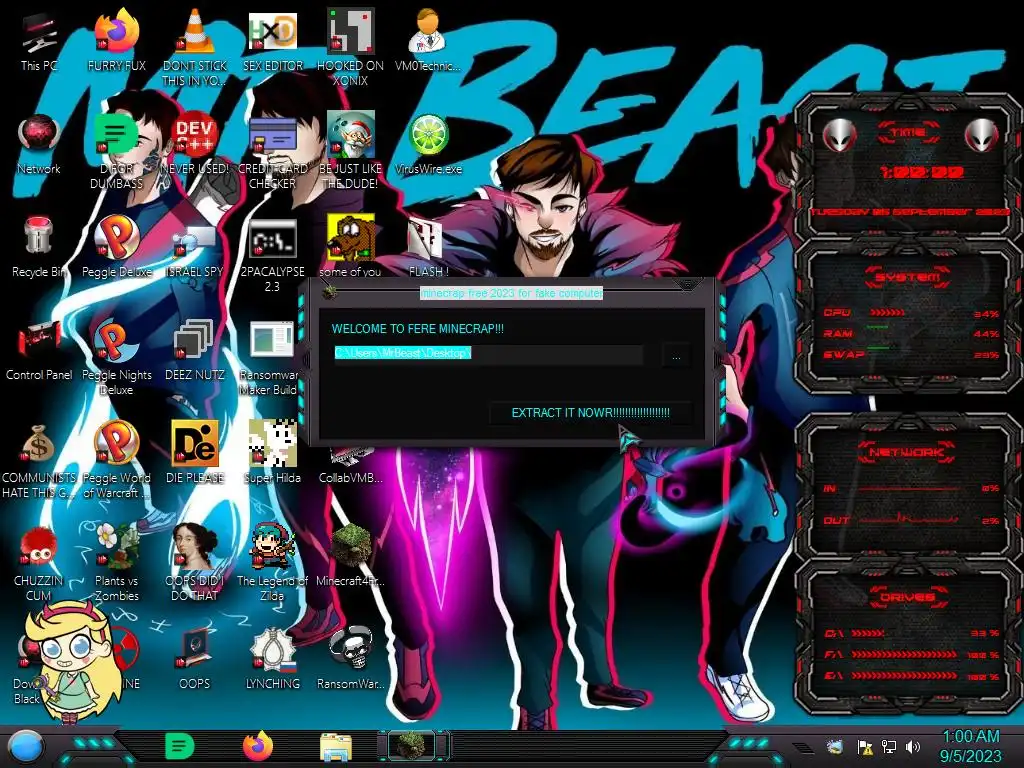
Task: Select the COMMUNISTS HATE THIS money bag icon
Action: 39,461
